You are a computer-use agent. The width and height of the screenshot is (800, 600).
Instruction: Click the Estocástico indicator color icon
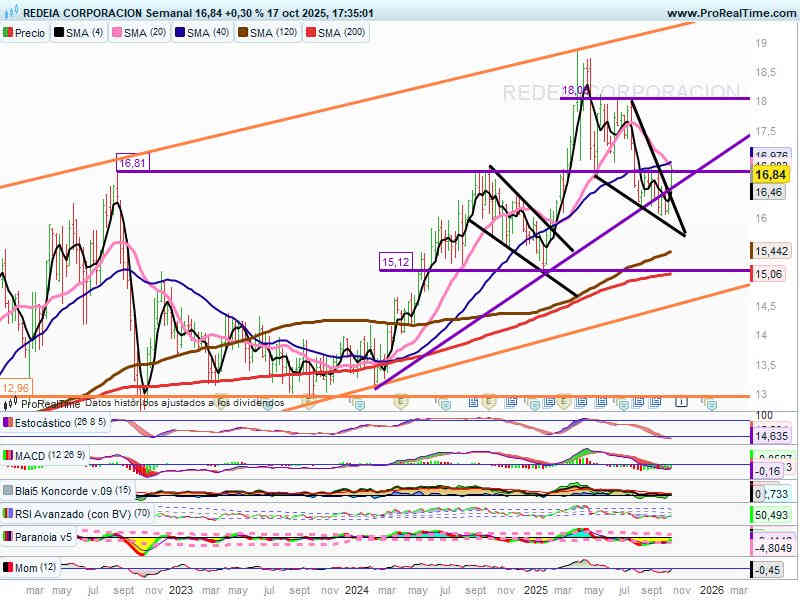click(8, 423)
